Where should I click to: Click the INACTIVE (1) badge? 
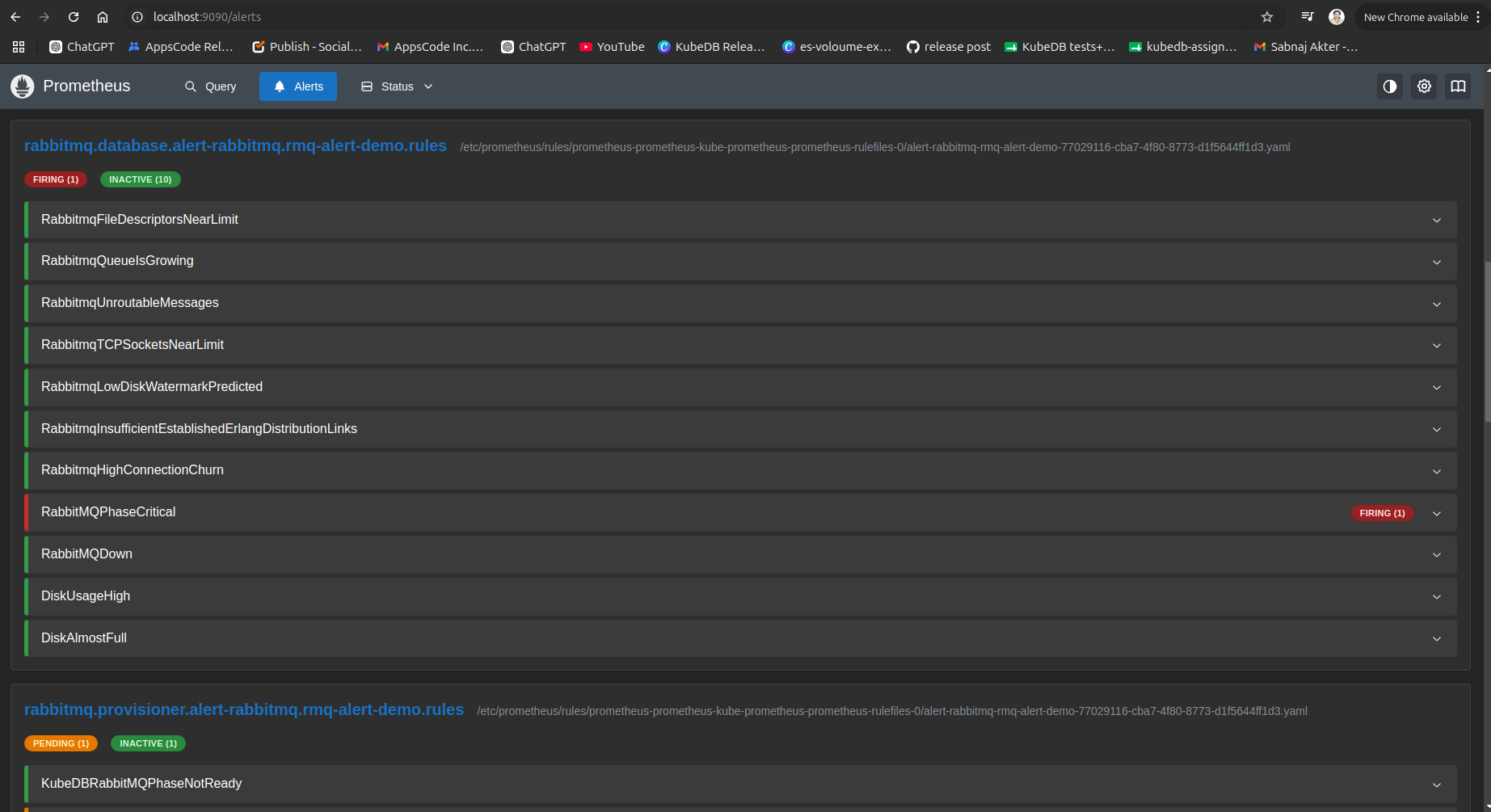pos(148,743)
